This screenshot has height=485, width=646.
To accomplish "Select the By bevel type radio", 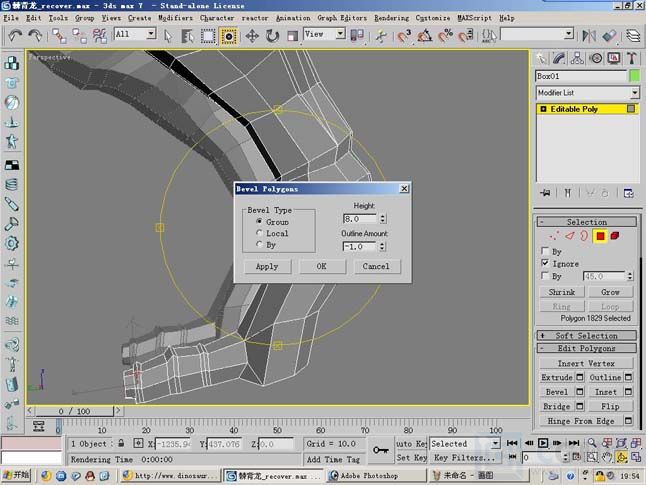I will coord(260,245).
